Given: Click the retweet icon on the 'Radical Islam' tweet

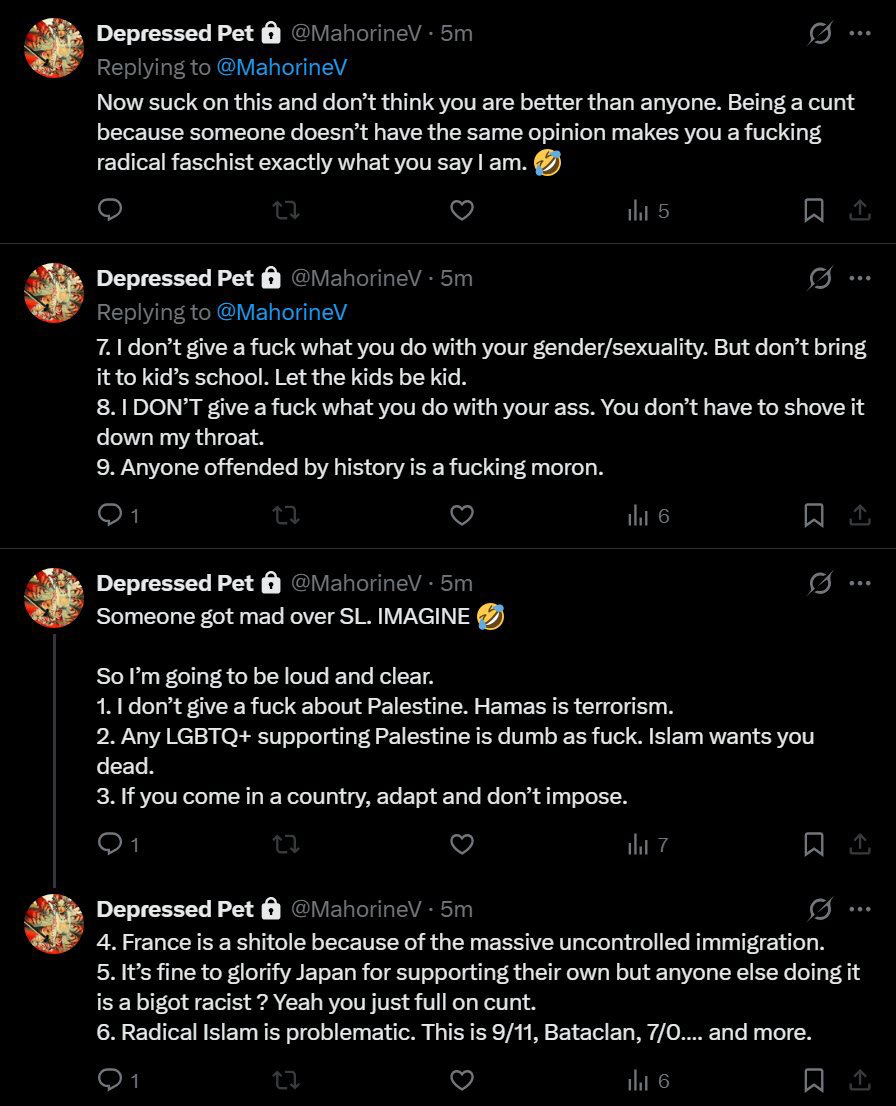Looking at the screenshot, I should click(286, 1080).
